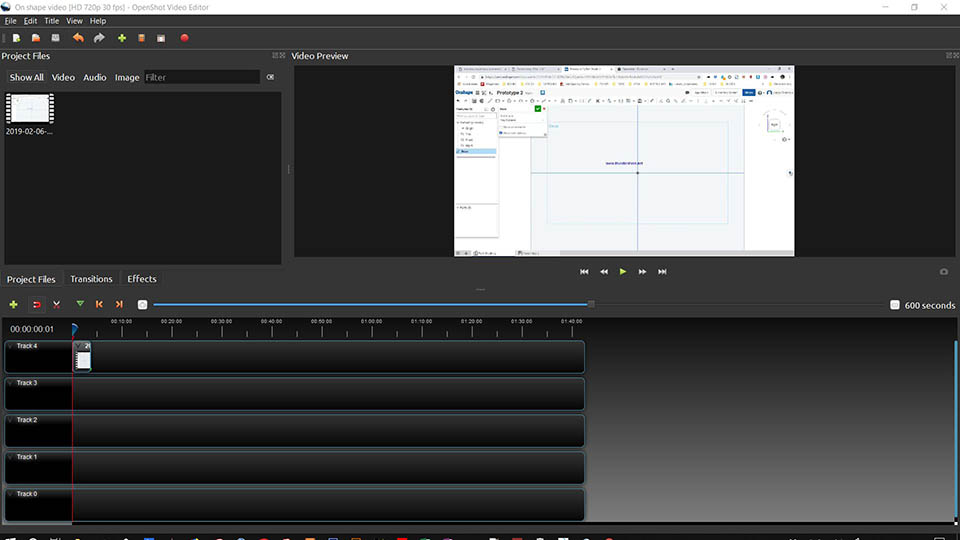960x540 pixels.
Task: Toggle snapping with the magnet icon
Action: click(37, 304)
